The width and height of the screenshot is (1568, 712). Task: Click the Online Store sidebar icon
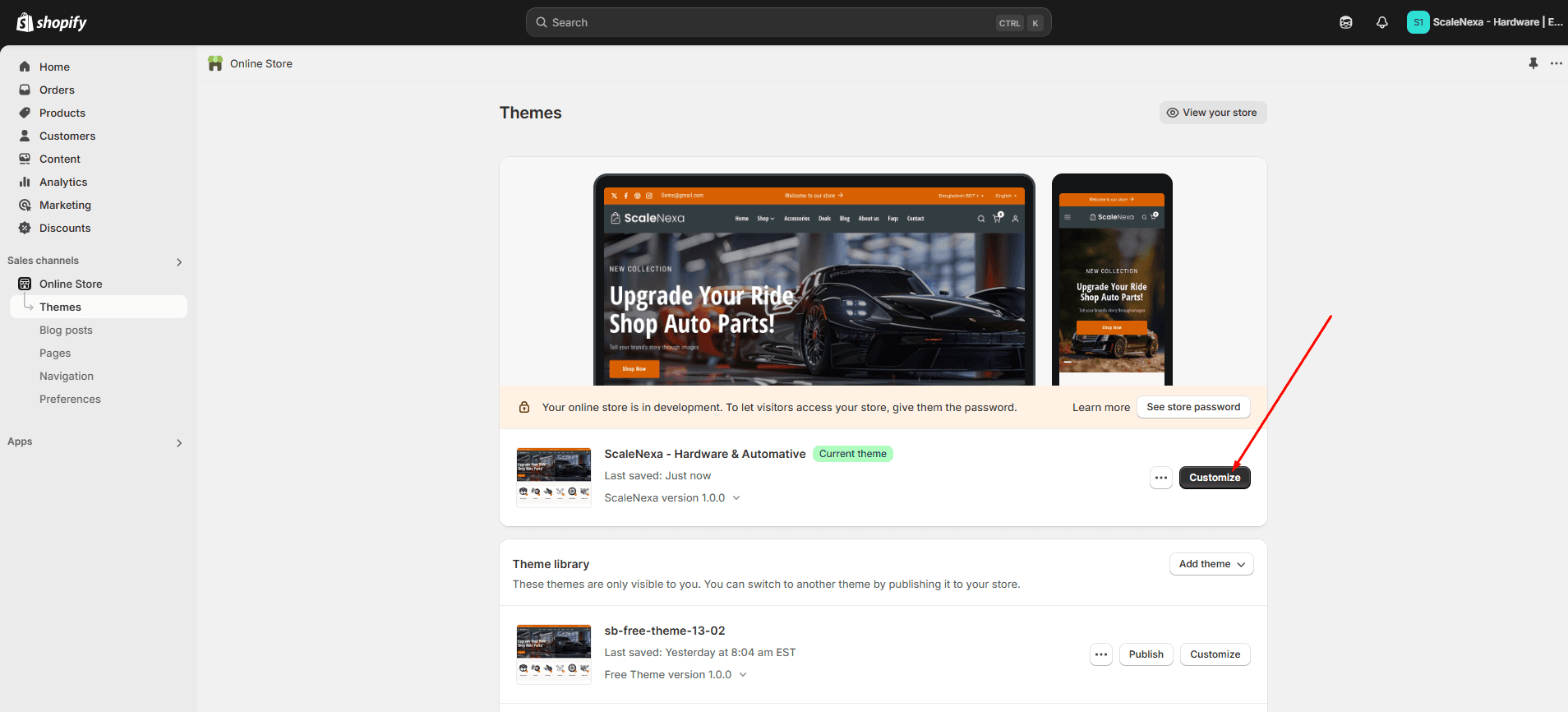point(25,284)
